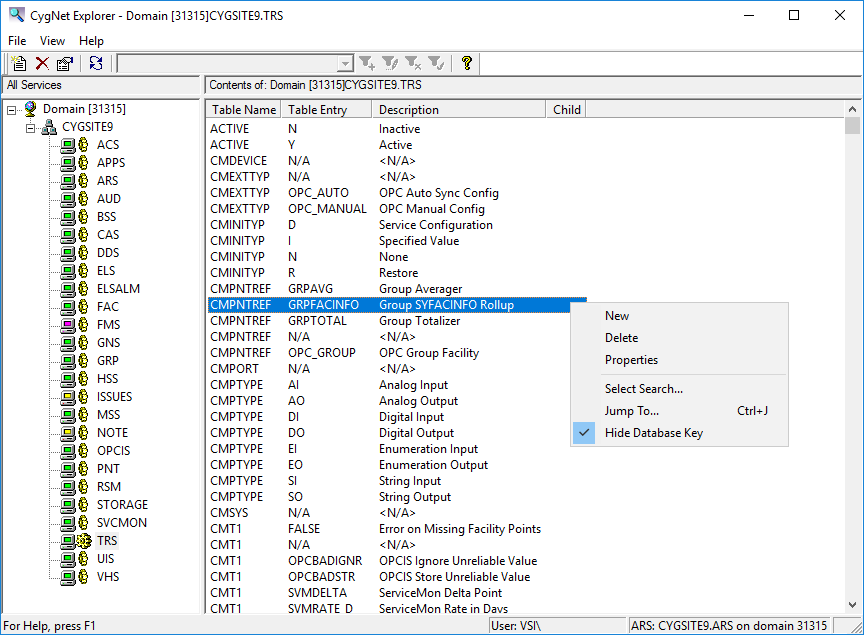Click the yellow help question mark icon
Image resolution: width=864 pixels, height=635 pixels.
[467, 63]
